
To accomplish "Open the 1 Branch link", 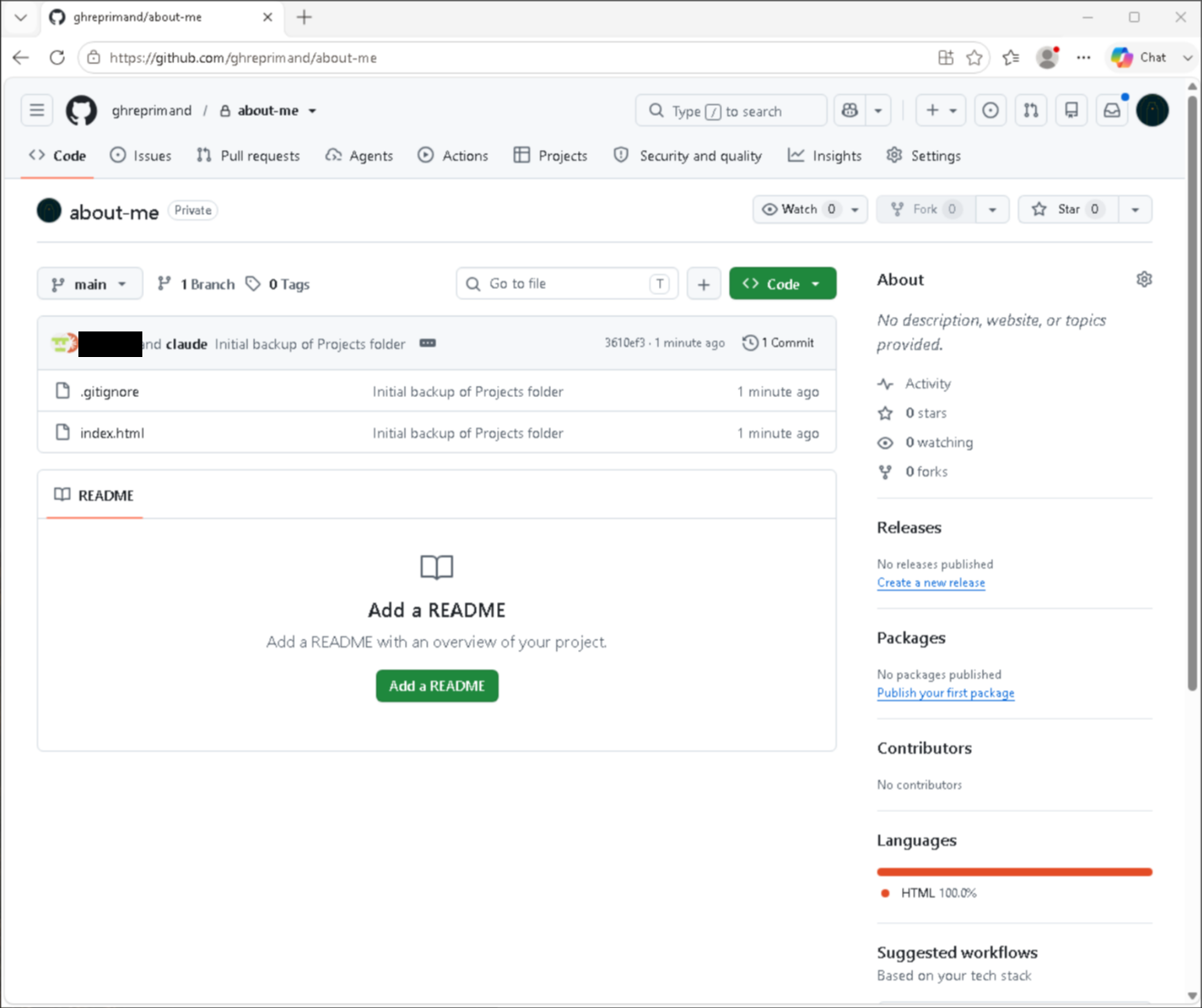I will click(x=196, y=285).
